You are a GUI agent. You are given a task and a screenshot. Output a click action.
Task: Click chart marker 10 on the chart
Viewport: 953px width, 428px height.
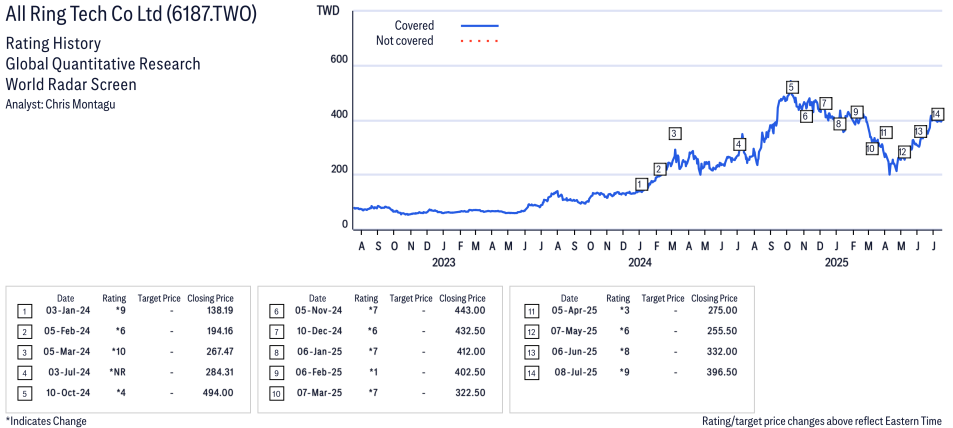point(872,148)
